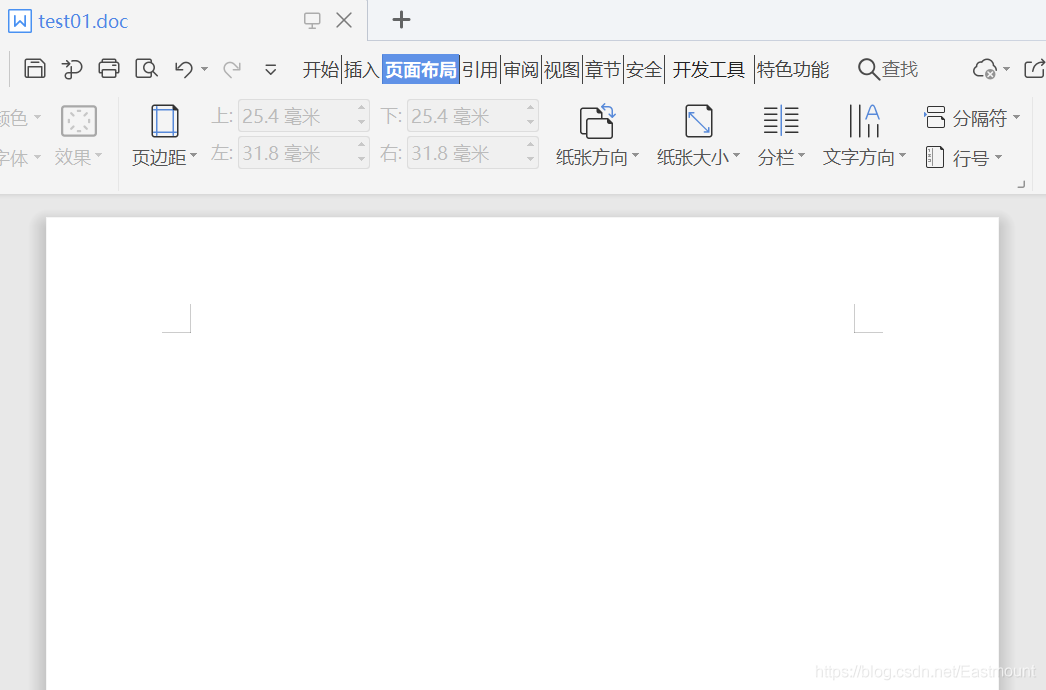The height and width of the screenshot is (690, 1046).
Task: Expand the quick access toolbar customize arrow
Action: click(x=270, y=69)
